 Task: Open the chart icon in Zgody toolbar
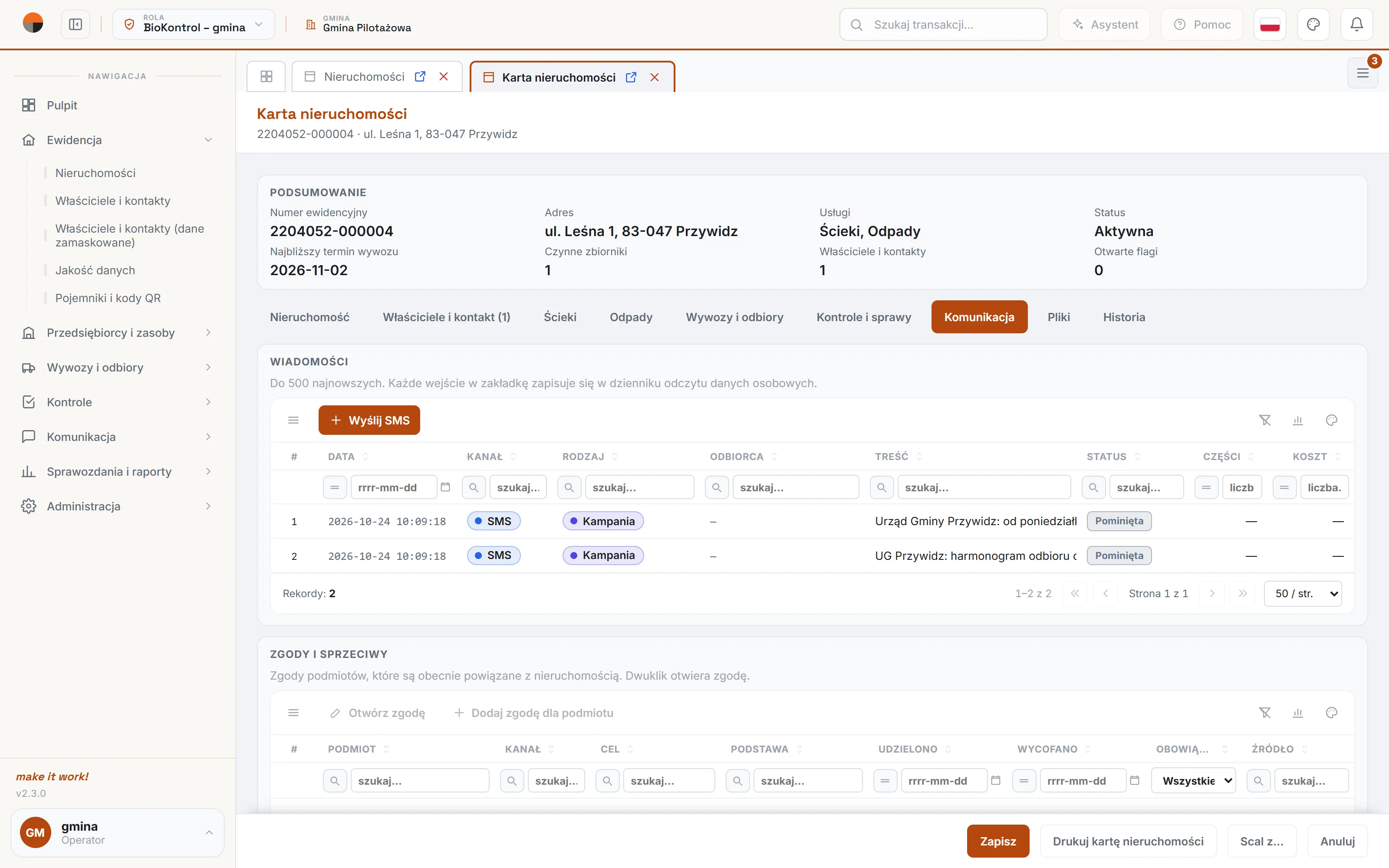pos(1298,713)
